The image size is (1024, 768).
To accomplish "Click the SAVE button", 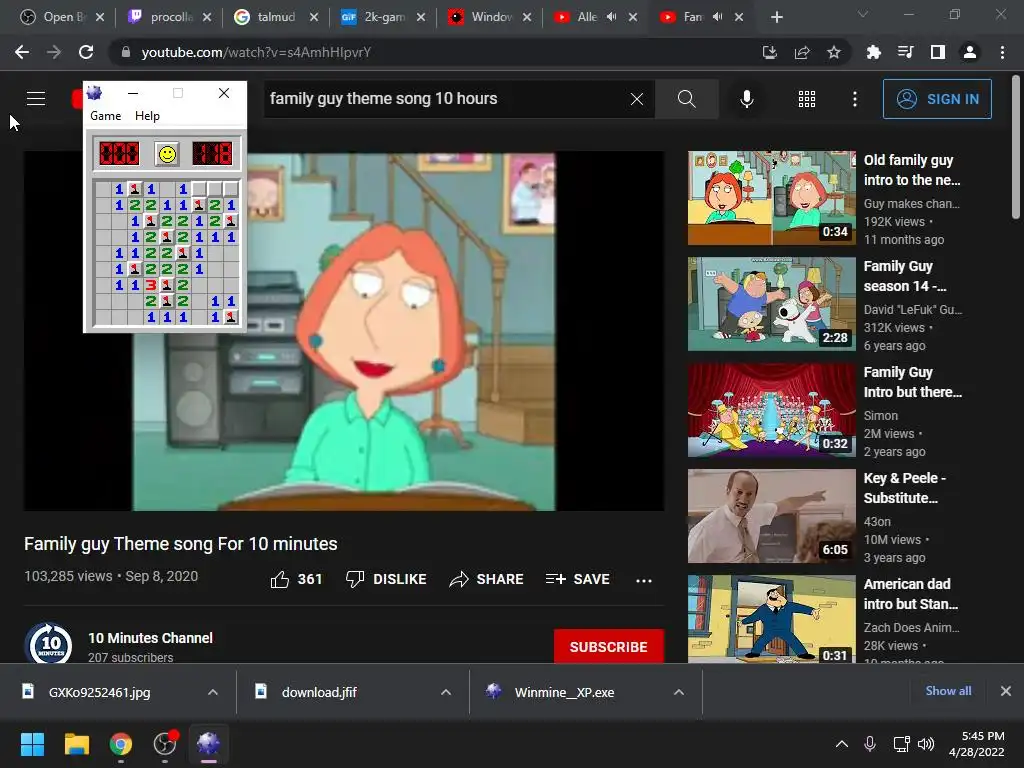I will pos(578,579).
